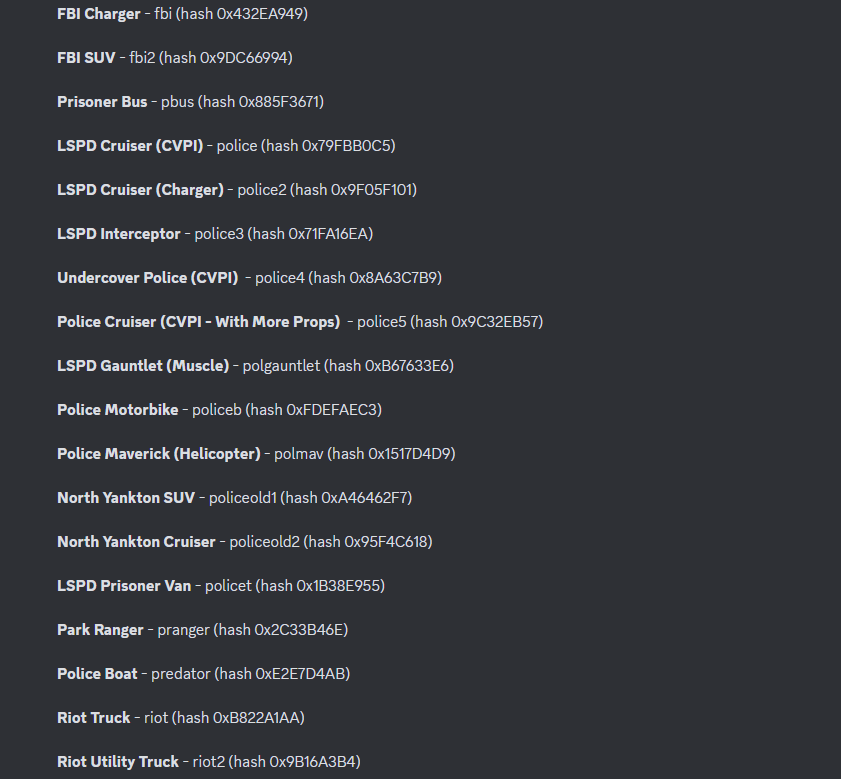Click the Prisoner Bus entry name

pyautogui.click(x=102, y=102)
